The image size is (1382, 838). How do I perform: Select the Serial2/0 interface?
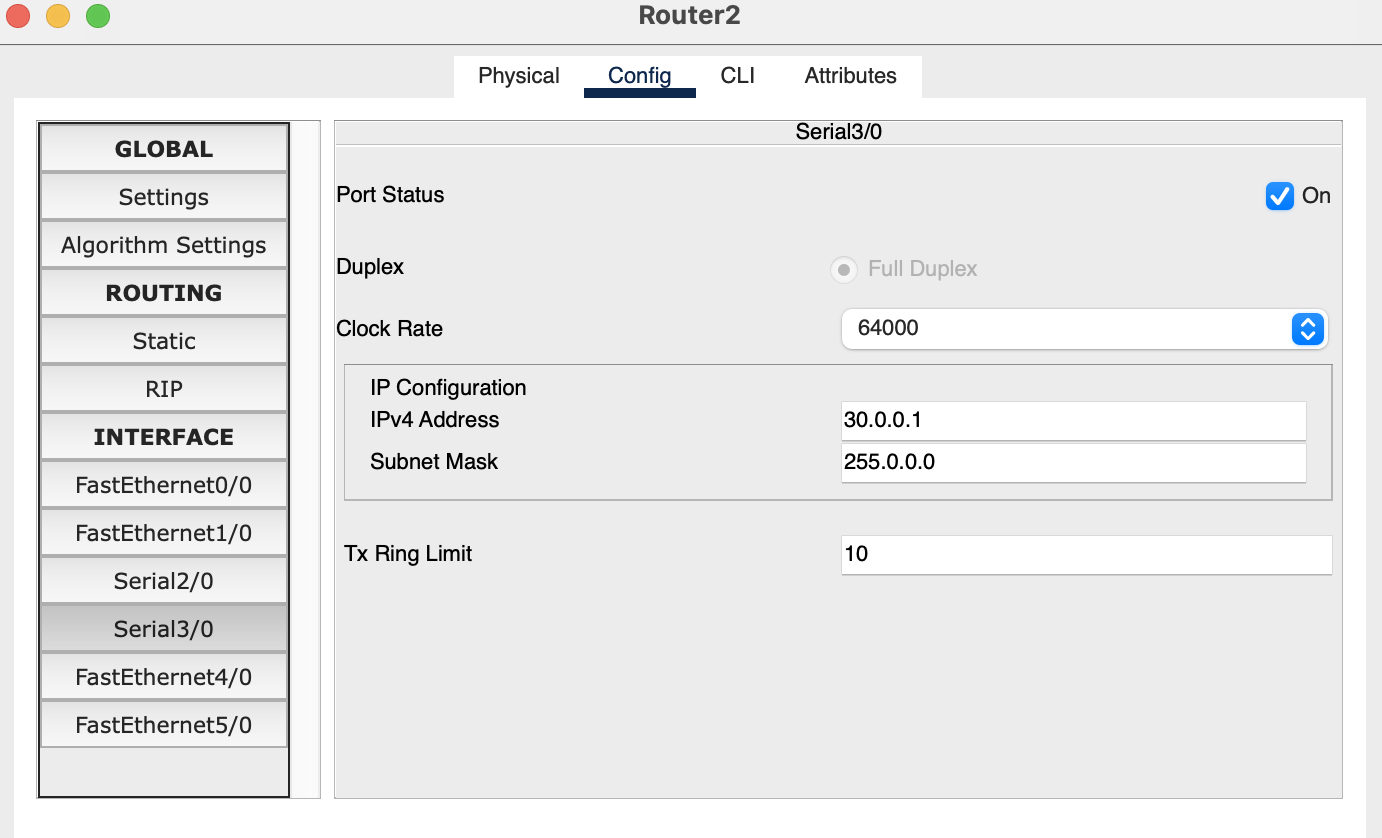pyautogui.click(x=164, y=581)
